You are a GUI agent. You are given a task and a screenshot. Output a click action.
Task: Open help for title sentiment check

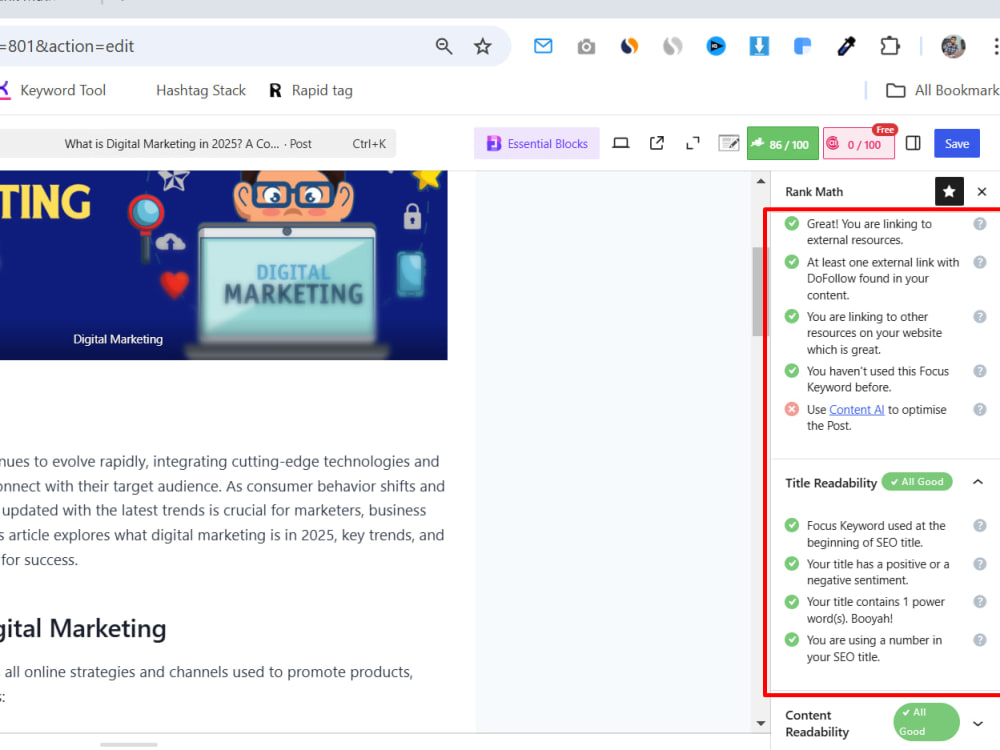click(980, 564)
